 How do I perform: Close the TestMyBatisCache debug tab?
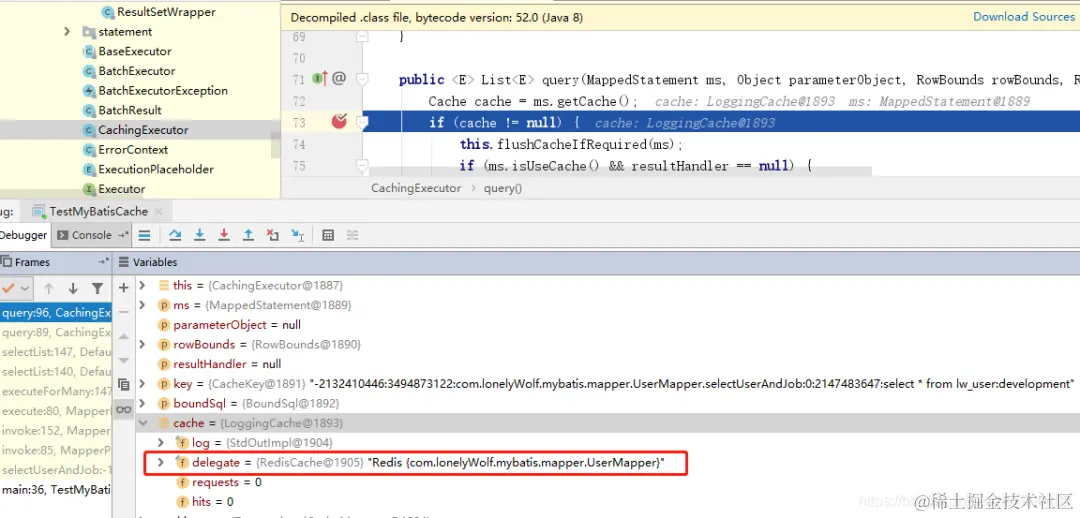[x=158, y=211]
